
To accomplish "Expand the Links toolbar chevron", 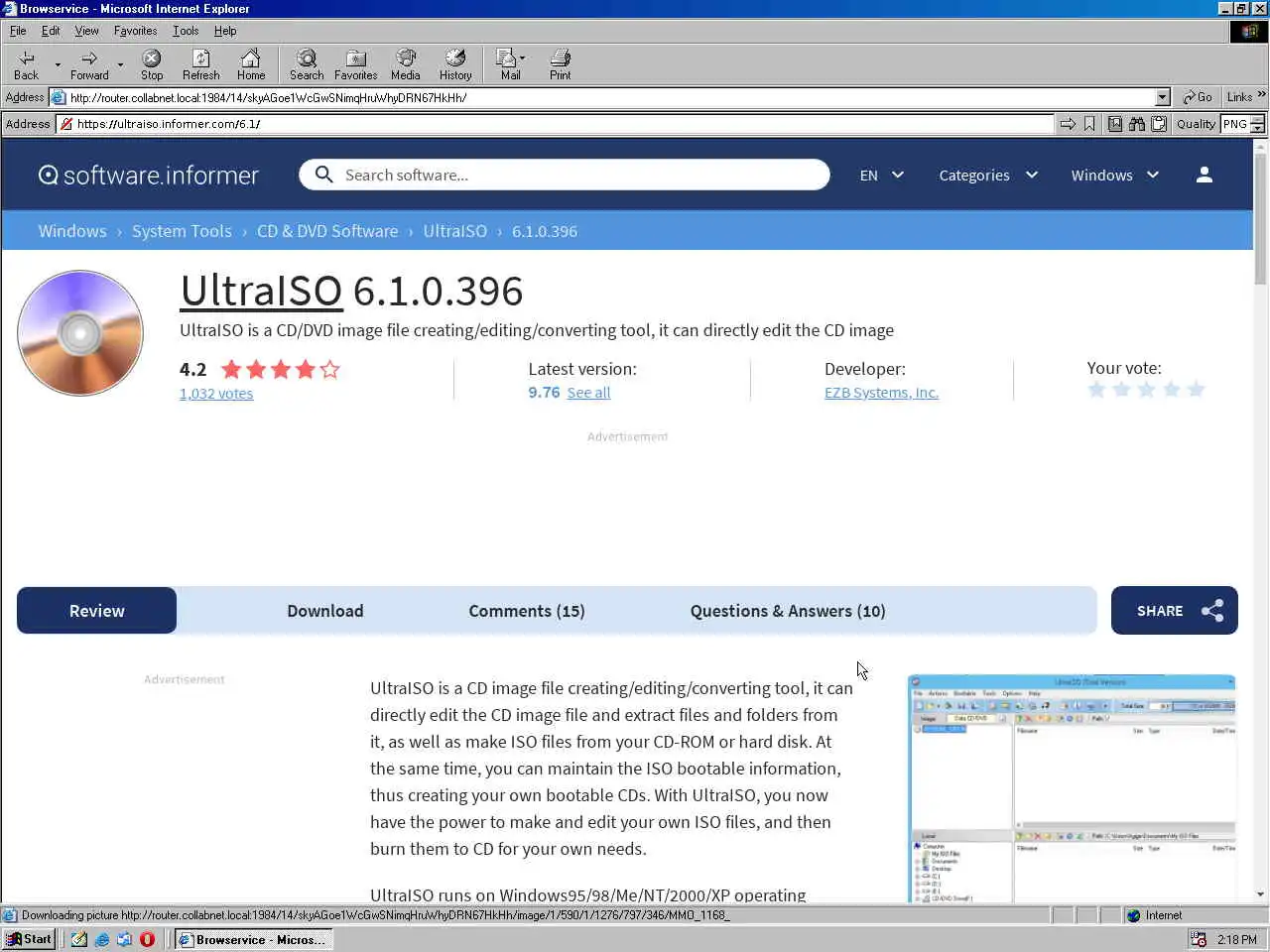I will click(x=1261, y=95).
